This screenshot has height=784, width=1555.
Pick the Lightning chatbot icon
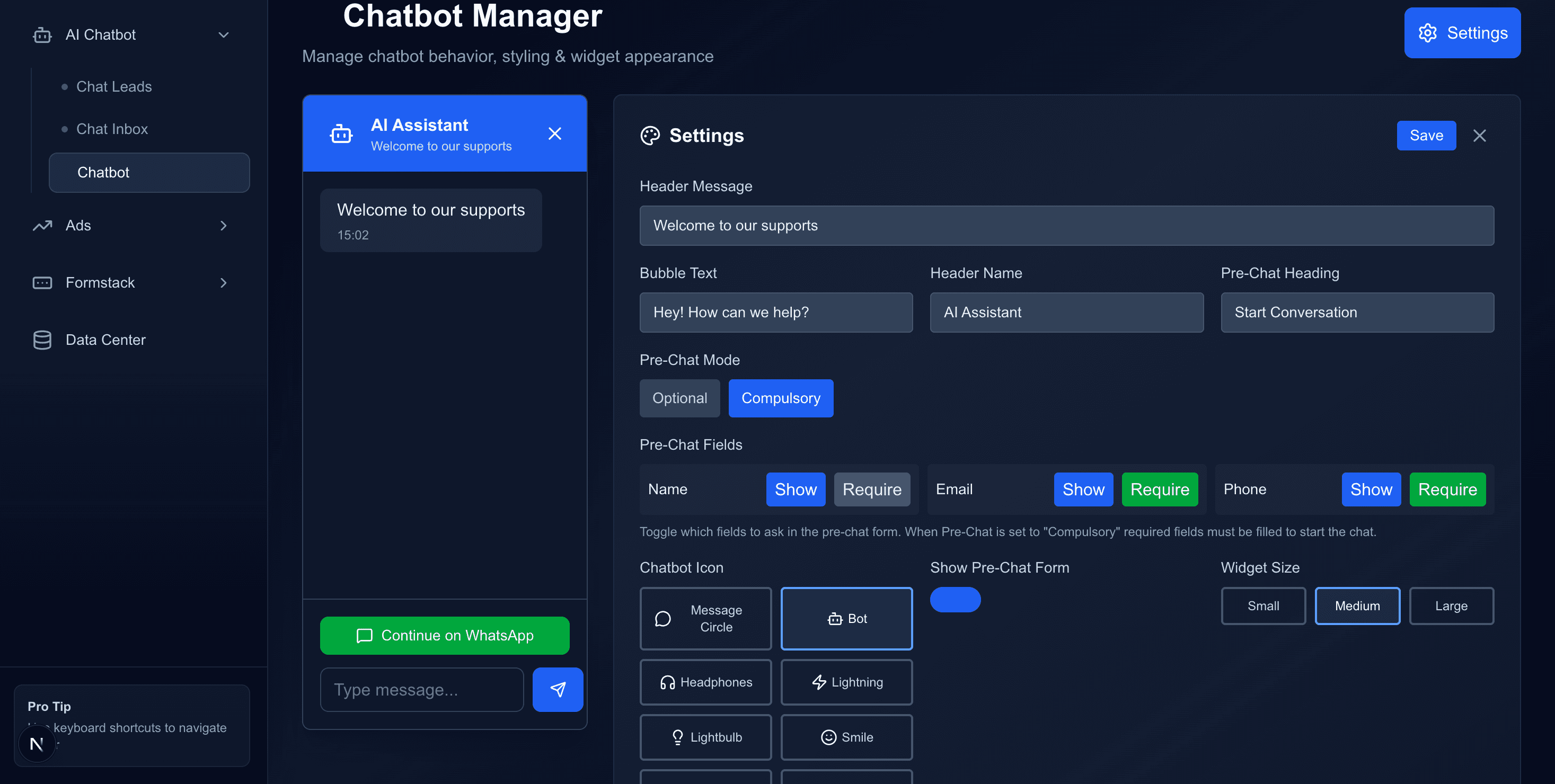point(846,682)
